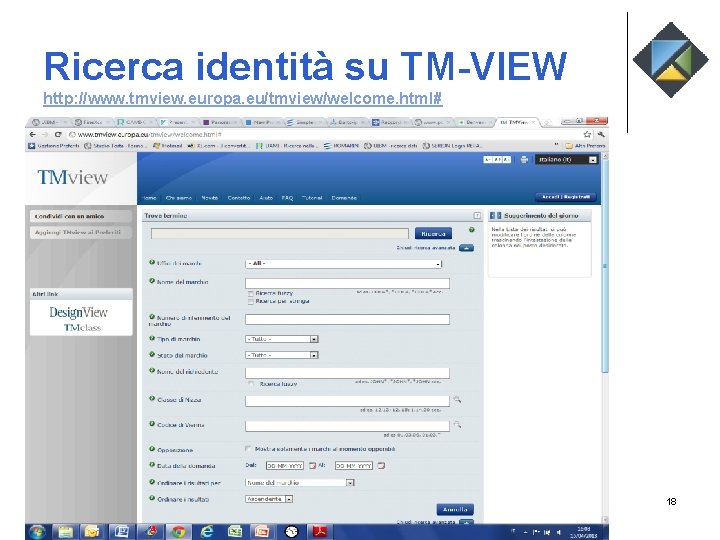
Task: Click the Nome del richiedente input field
Action: point(347,373)
